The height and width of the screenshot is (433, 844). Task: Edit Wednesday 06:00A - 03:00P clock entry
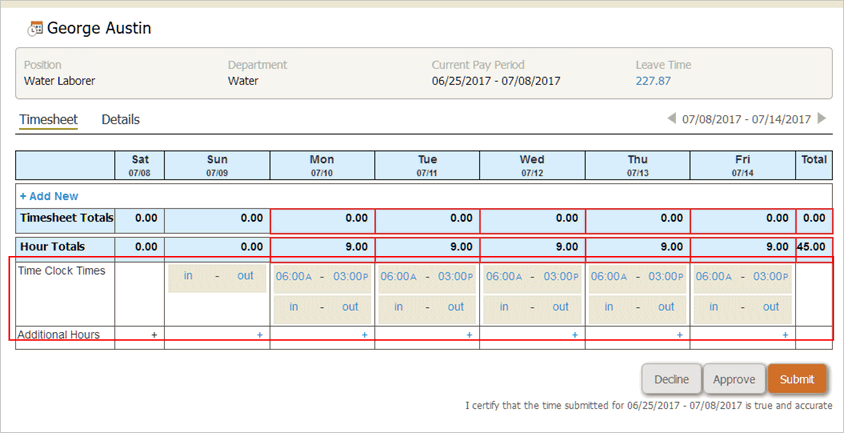pos(532,278)
